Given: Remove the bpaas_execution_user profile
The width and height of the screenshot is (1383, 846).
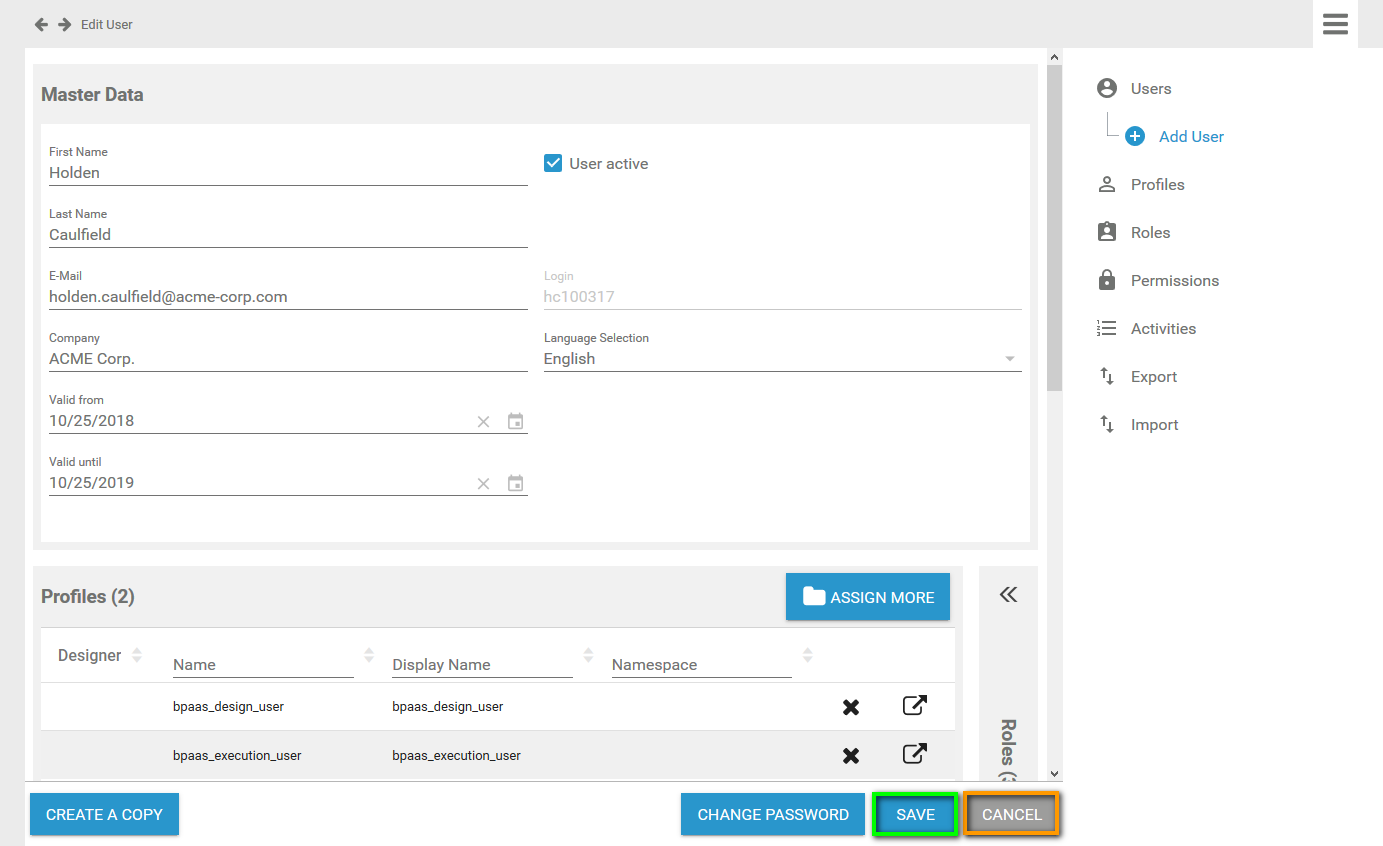Looking at the screenshot, I should click(x=851, y=756).
